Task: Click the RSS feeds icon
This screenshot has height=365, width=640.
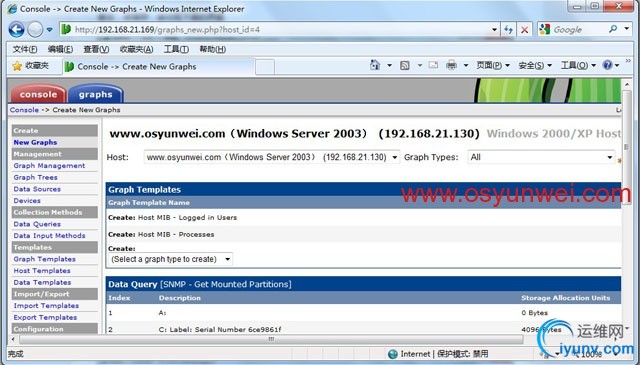Action: coord(404,65)
